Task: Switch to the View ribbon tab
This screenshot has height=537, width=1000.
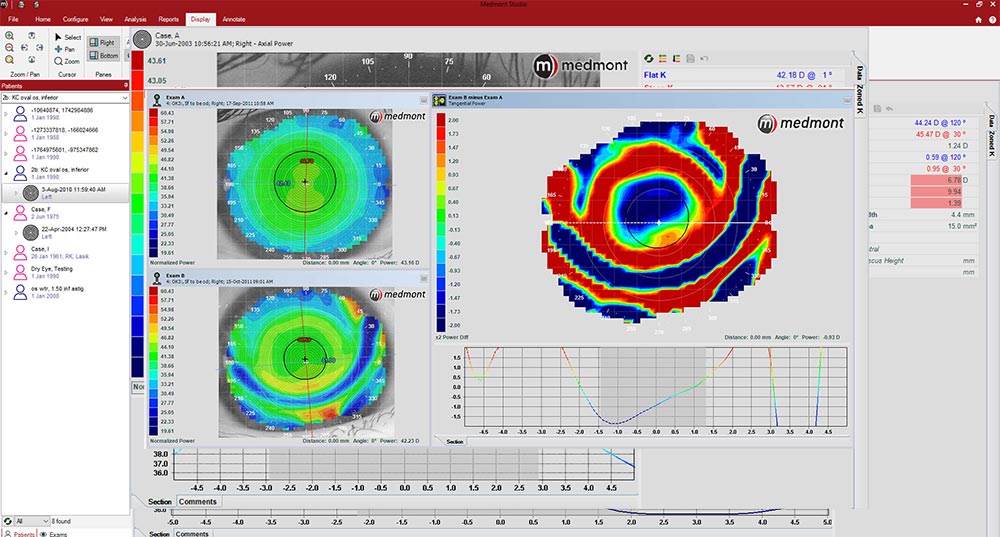Action: coord(107,19)
